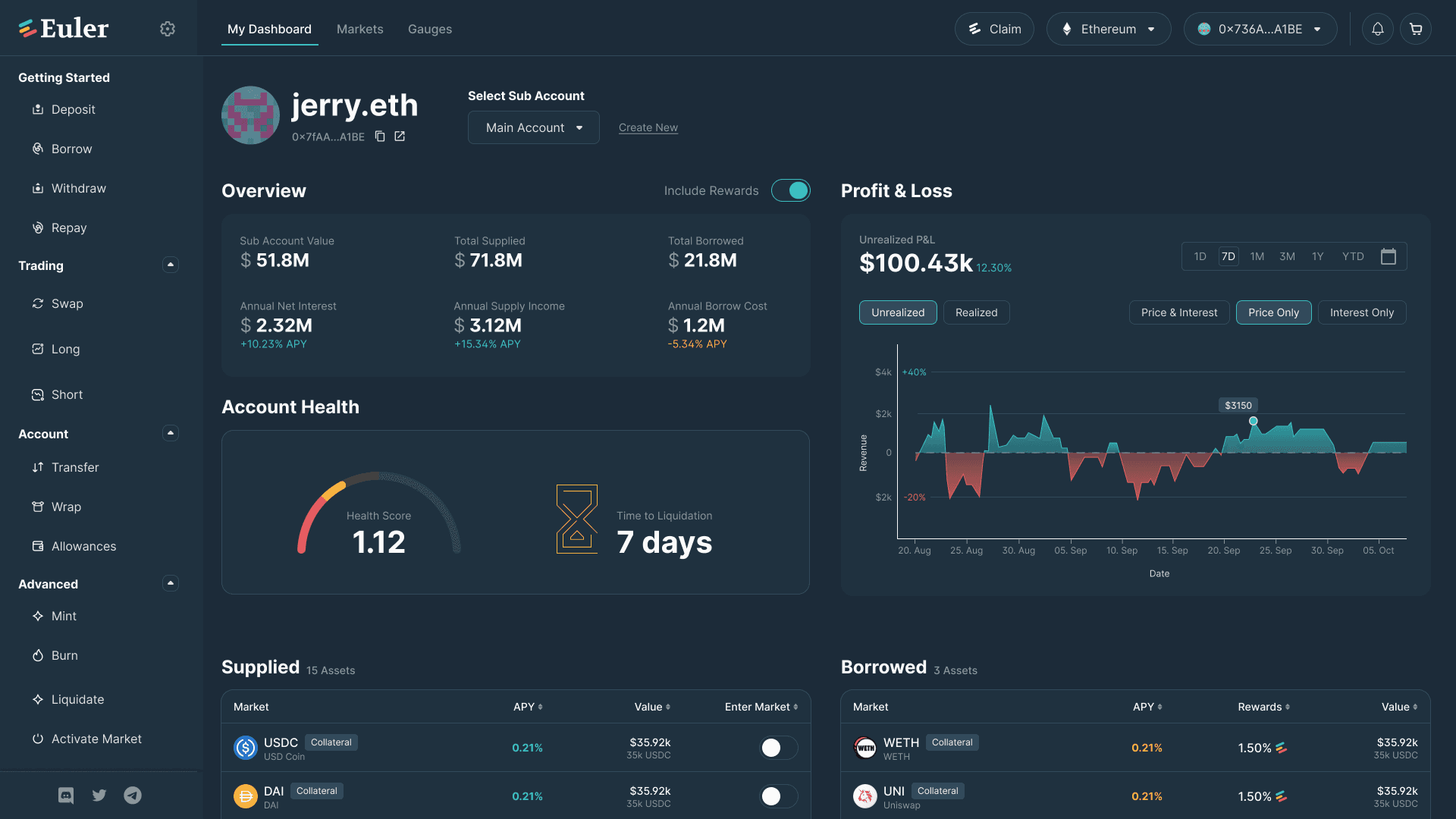Open the Twitter icon in sidebar footer
1456x819 pixels.
pos(99,795)
